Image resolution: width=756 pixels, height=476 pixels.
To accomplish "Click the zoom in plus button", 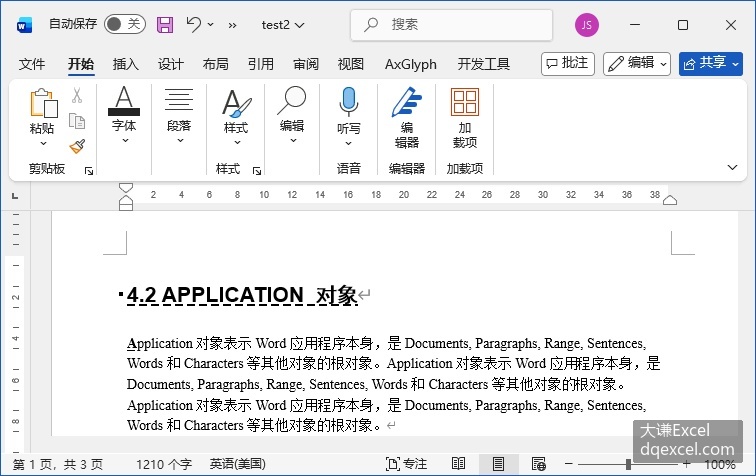I will 687,464.
